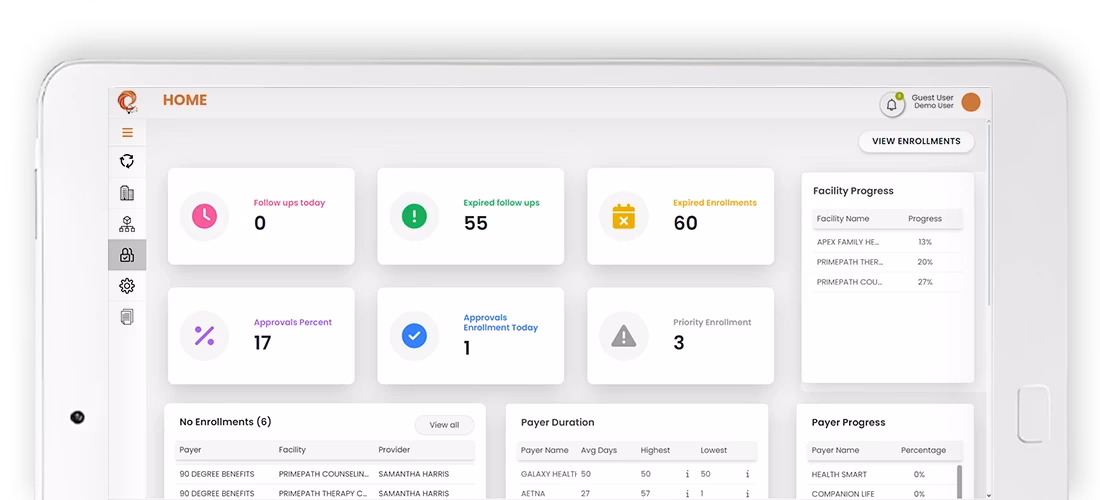Click Facility Name column header in Facility Progress

[843, 219]
